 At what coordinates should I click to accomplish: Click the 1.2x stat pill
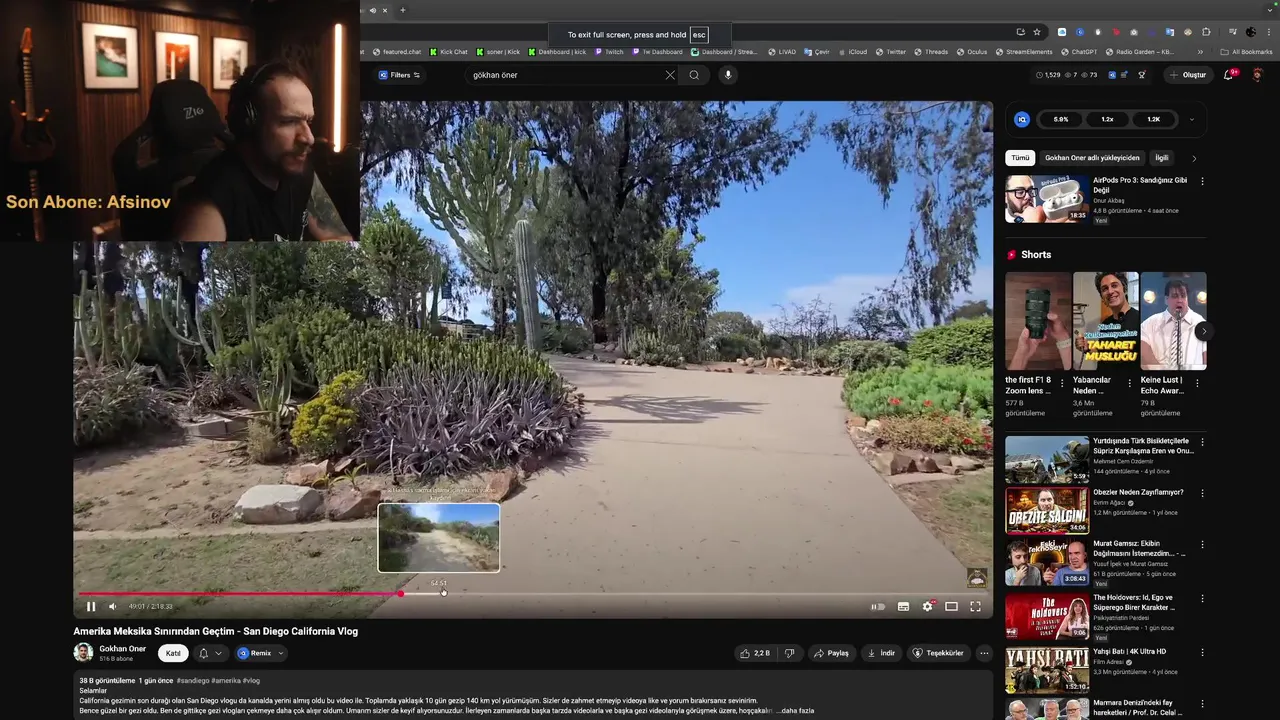[1107, 119]
